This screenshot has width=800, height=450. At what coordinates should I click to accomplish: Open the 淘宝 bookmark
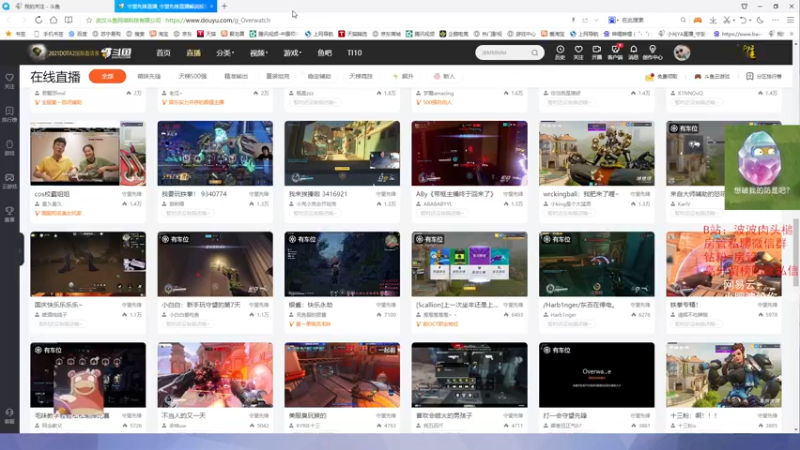(x=159, y=34)
